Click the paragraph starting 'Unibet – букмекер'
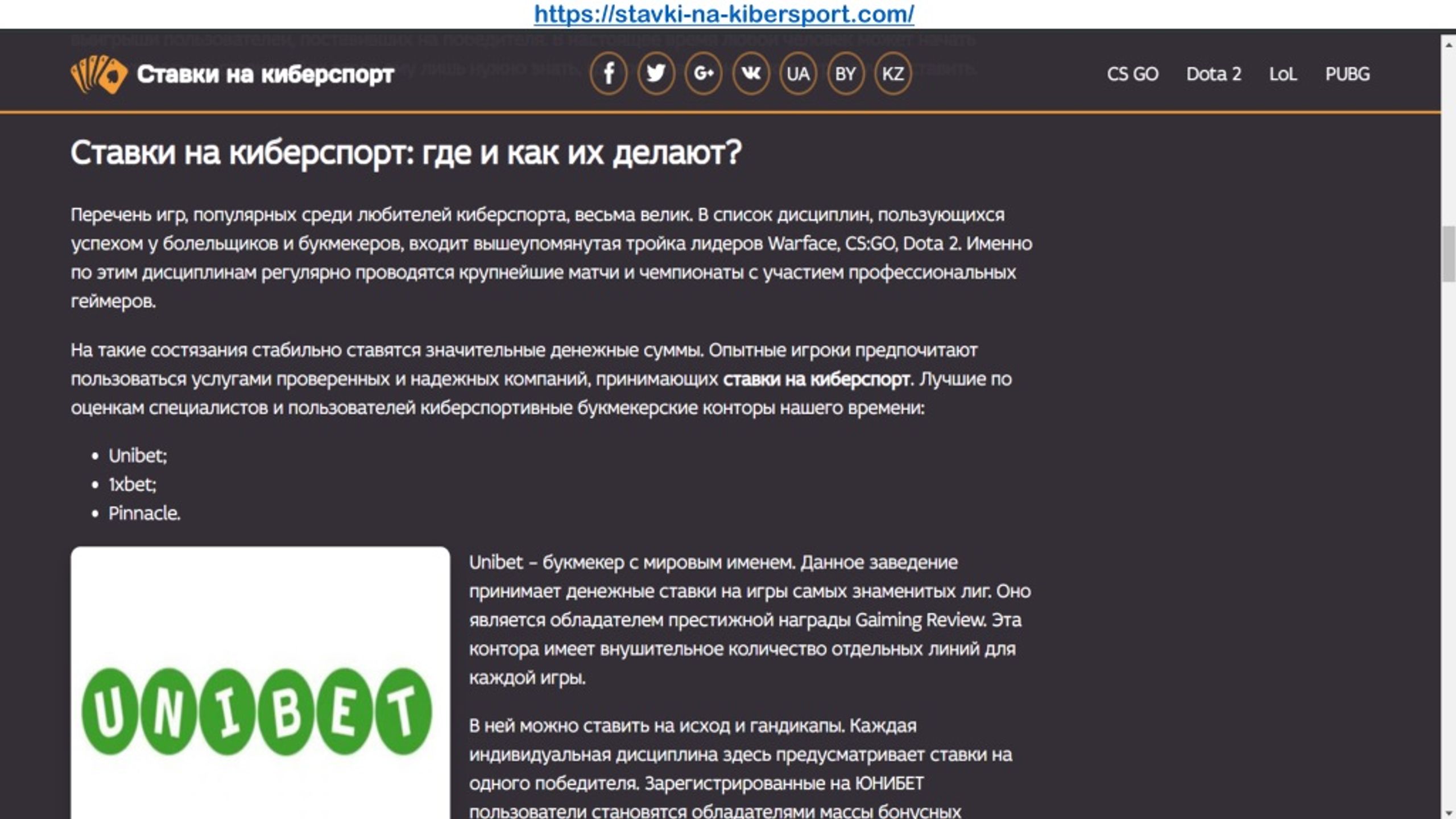 click(750, 620)
